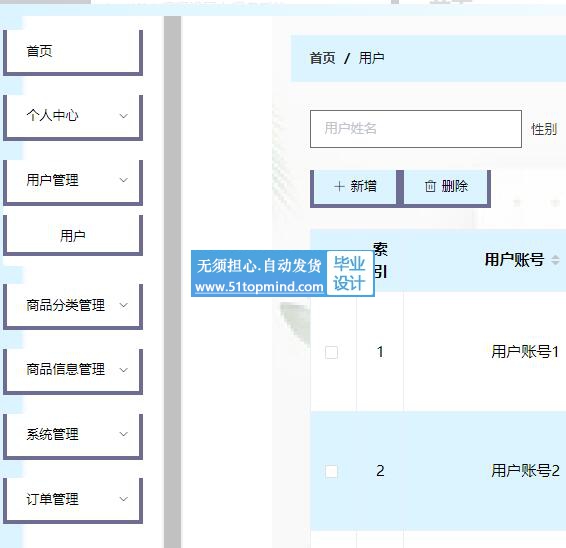
Task: Expand the 商品信息管理 menu
Action: tap(73, 370)
